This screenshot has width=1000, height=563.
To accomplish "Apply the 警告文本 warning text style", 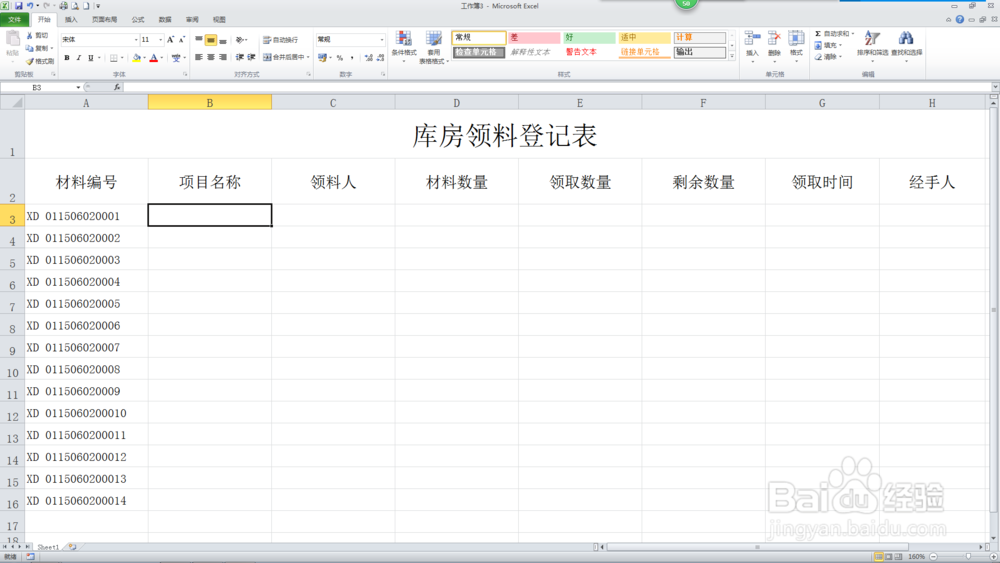I will 589,52.
